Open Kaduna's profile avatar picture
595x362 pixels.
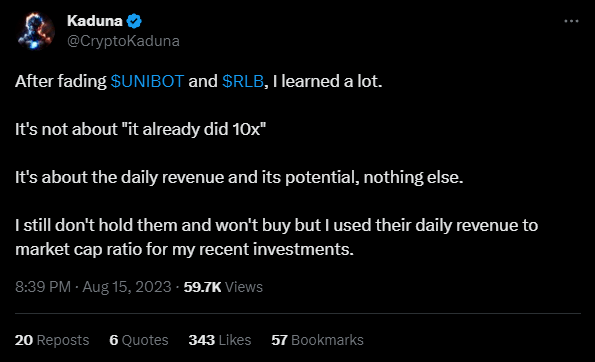[x=36, y=31]
